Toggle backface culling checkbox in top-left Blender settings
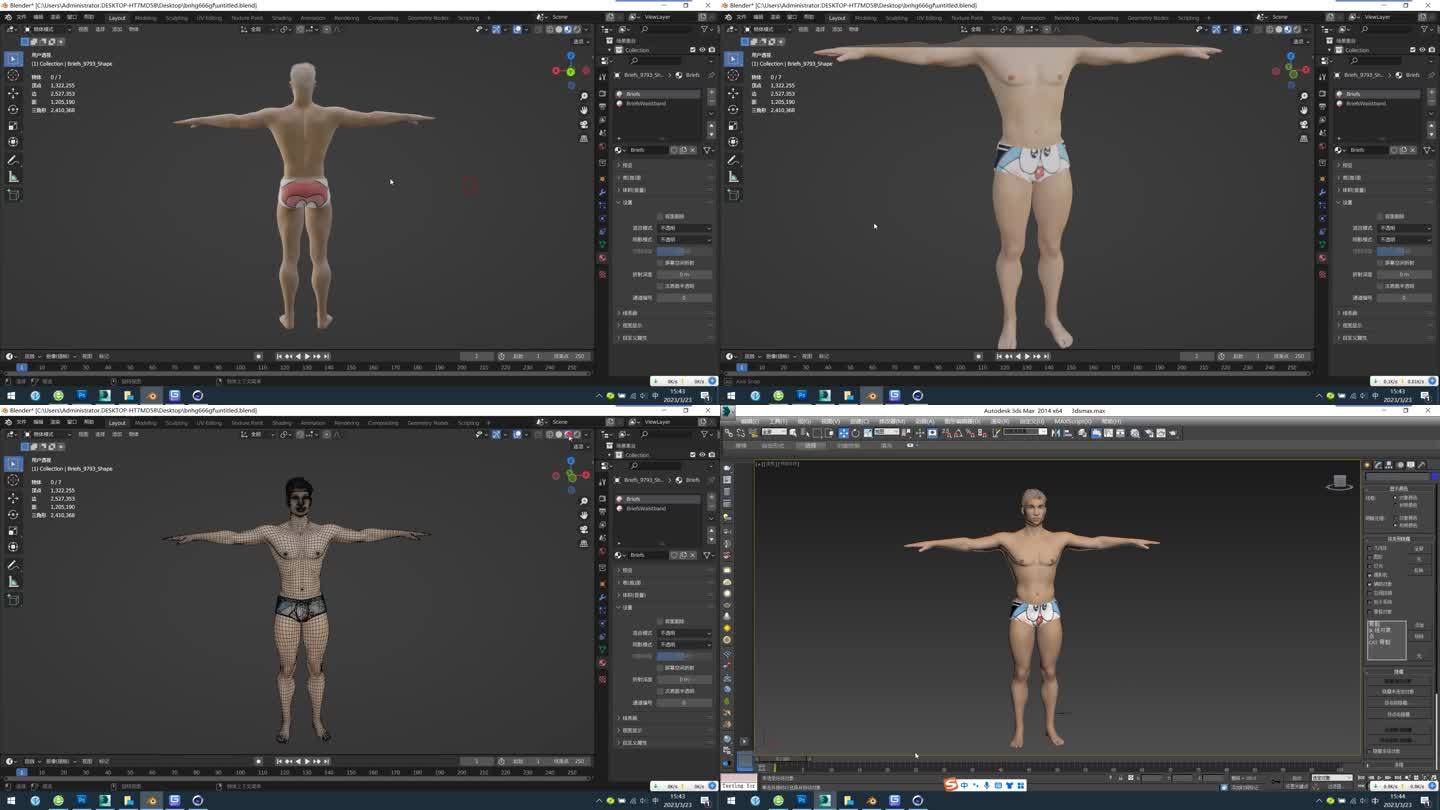Screen dimensions: 1440x810 [660, 216]
